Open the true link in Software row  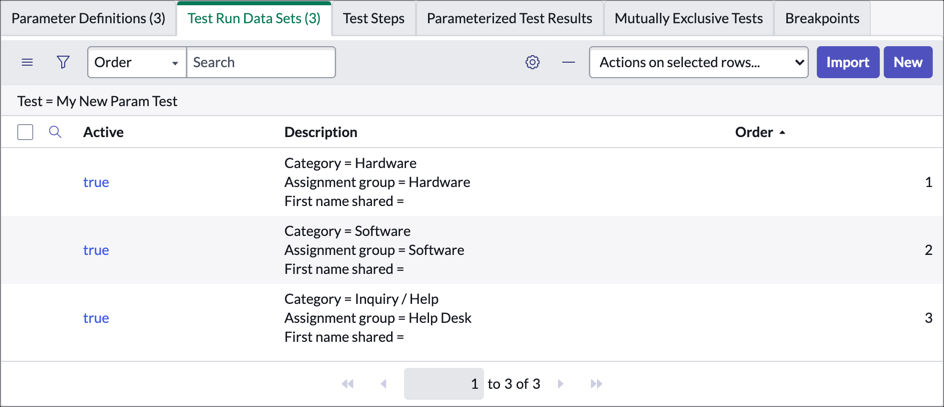click(x=96, y=250)
